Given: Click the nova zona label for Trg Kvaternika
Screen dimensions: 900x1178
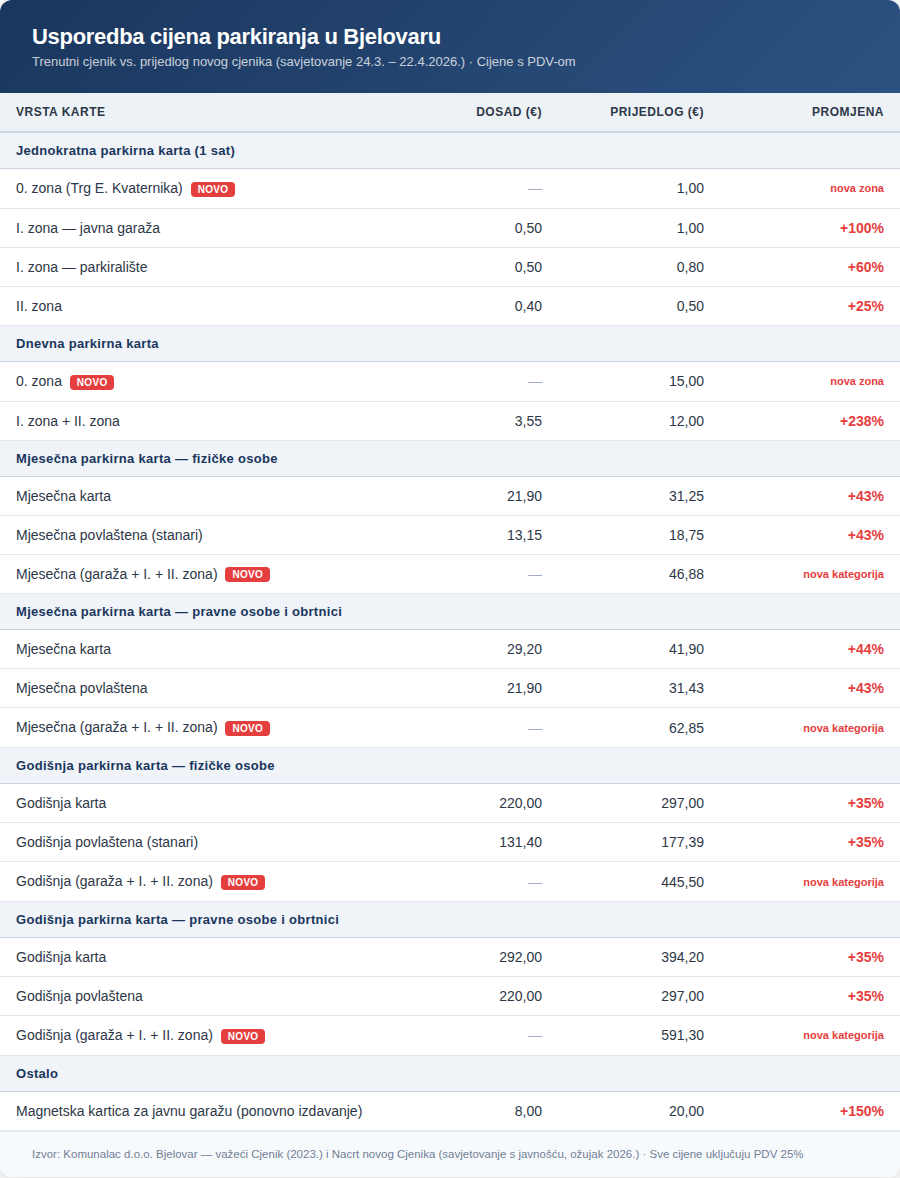Looking at the screenshot, I should pos(856,189).
